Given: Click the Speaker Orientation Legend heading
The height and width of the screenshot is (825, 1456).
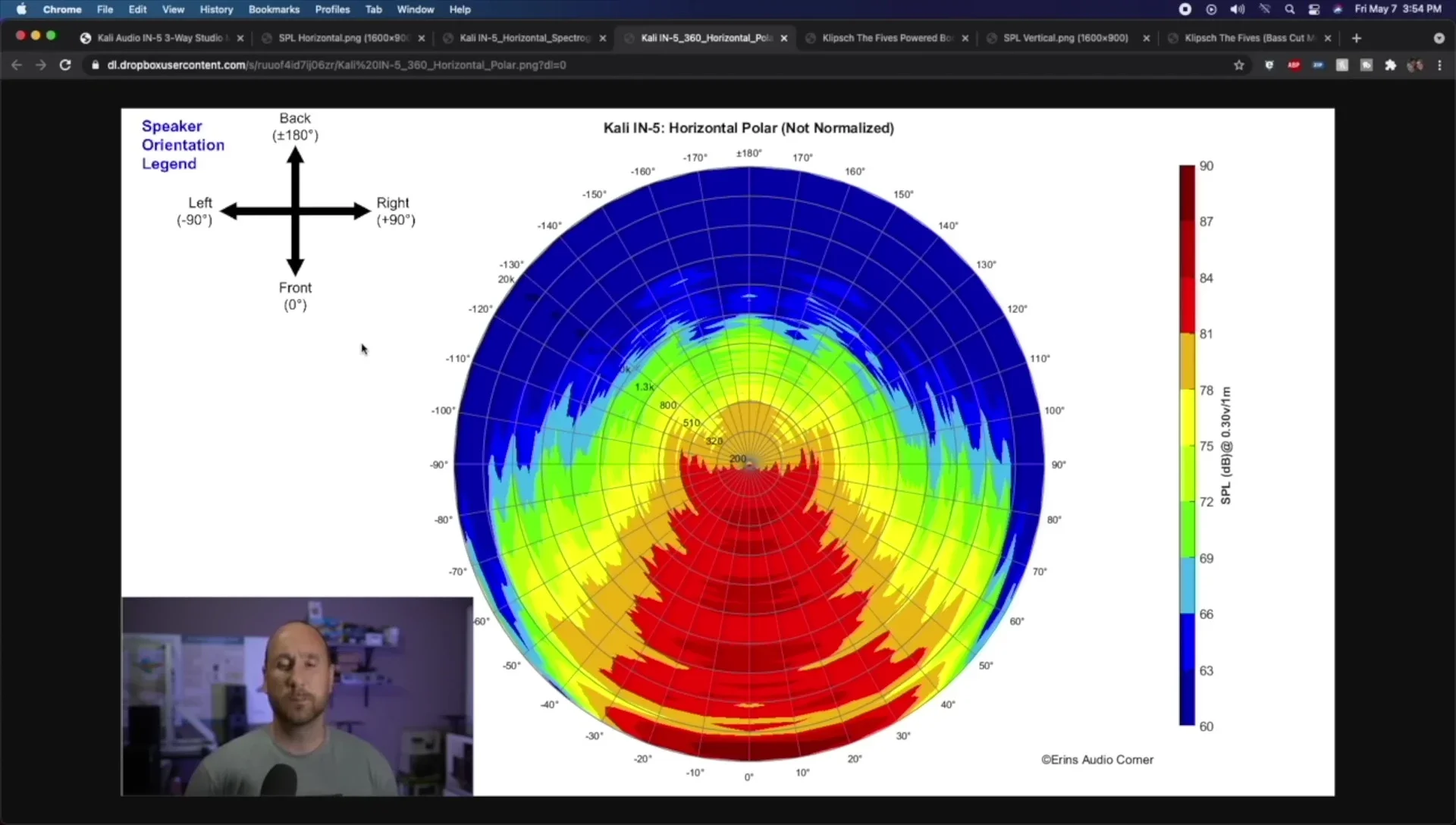Looking at the screenshot, I should [183, 145].
